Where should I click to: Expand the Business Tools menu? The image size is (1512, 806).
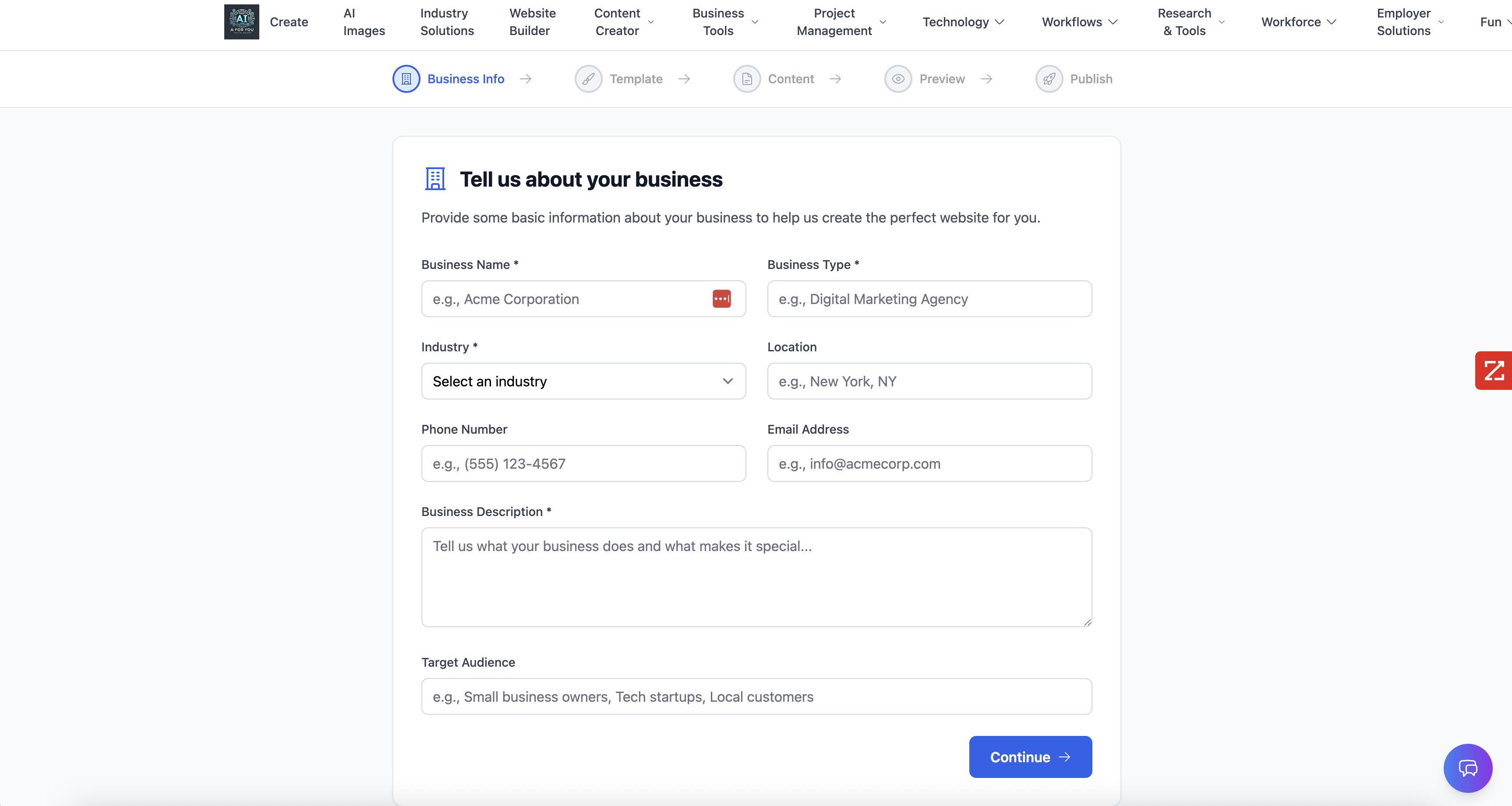click(725, 22)
